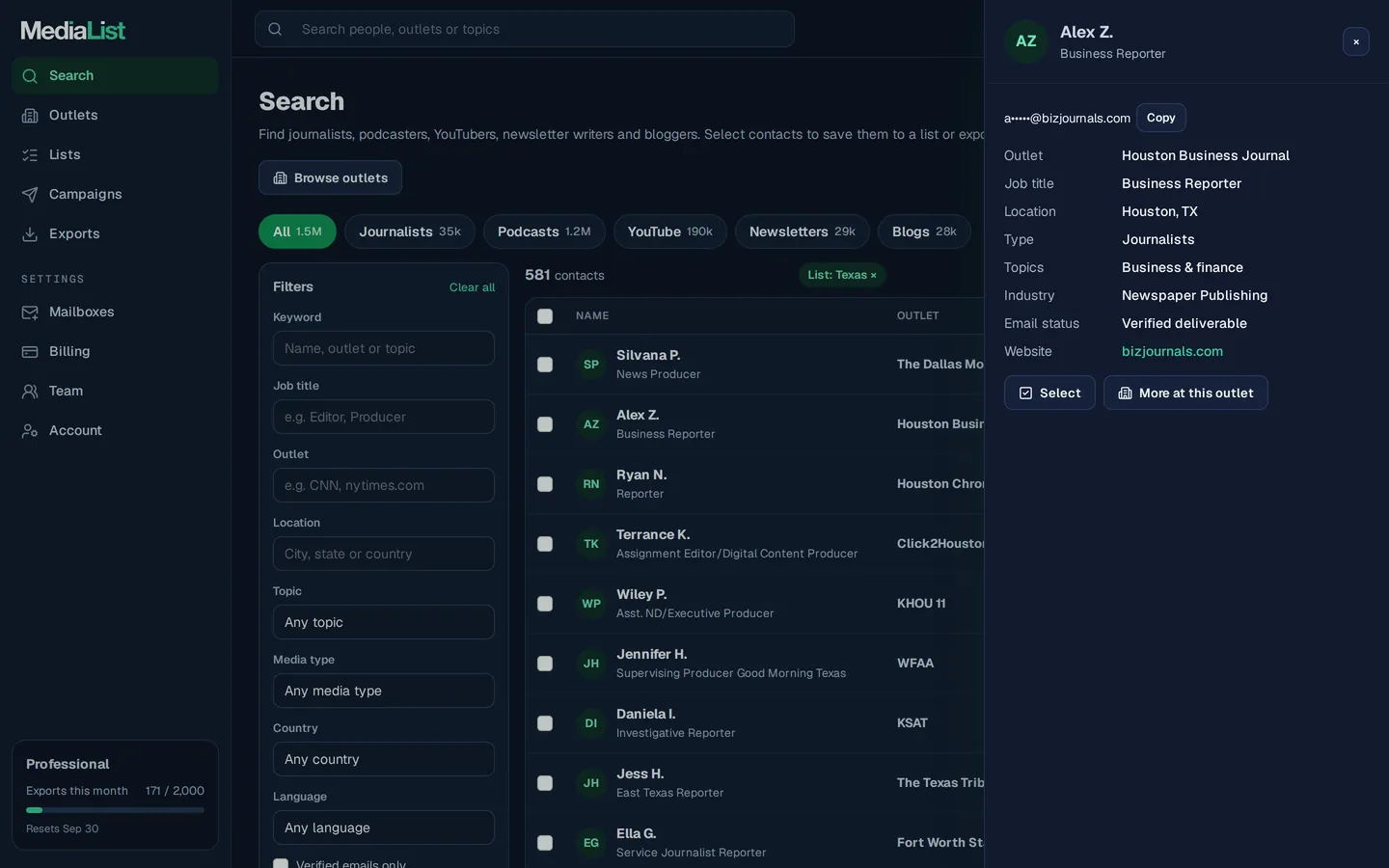Click Terrance K.'s TK avatar
Image resolution: width=1389 pixels, height=868 pixels.
591,544
